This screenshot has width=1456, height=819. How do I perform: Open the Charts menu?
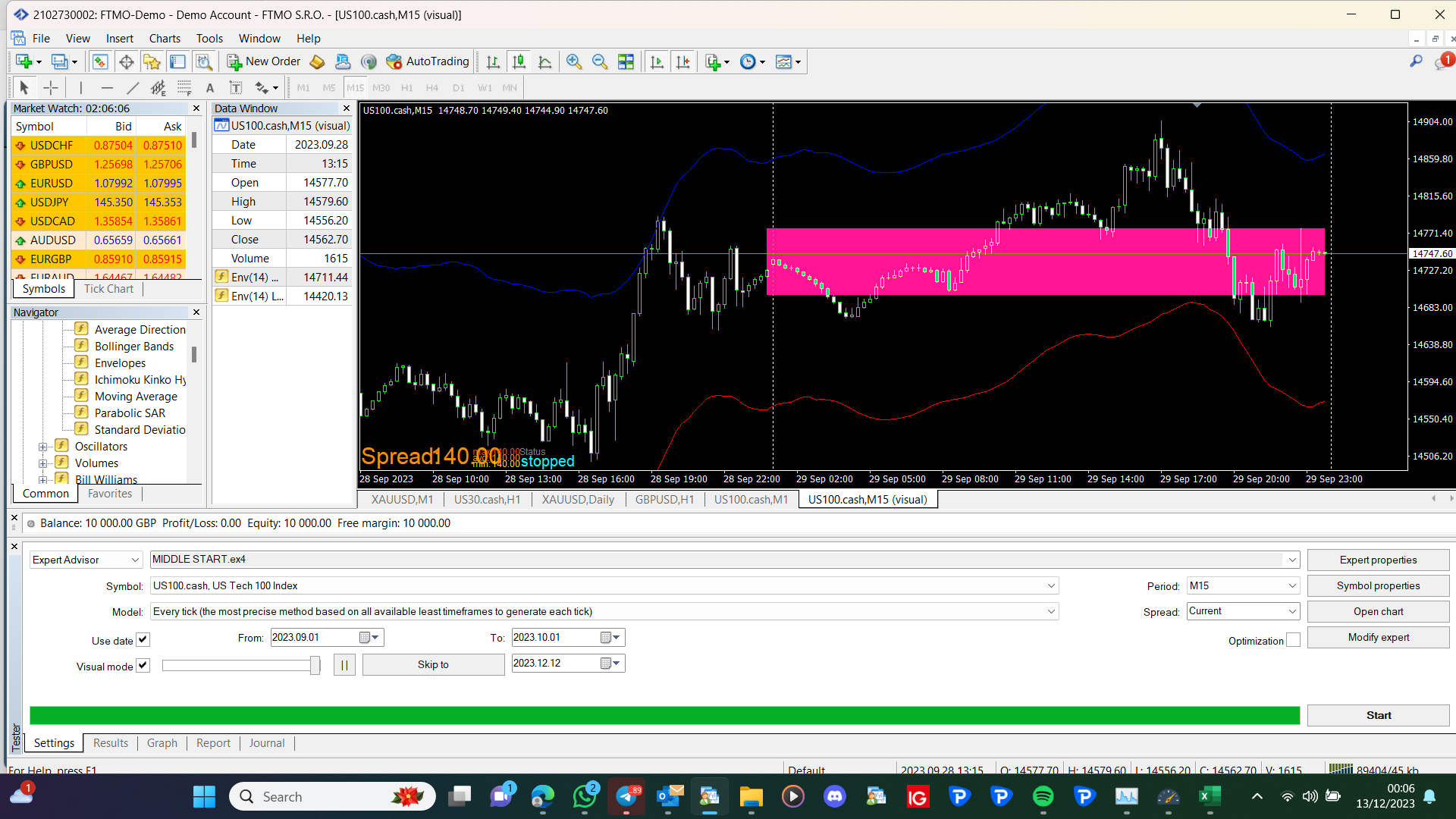[x=165, y=39]
